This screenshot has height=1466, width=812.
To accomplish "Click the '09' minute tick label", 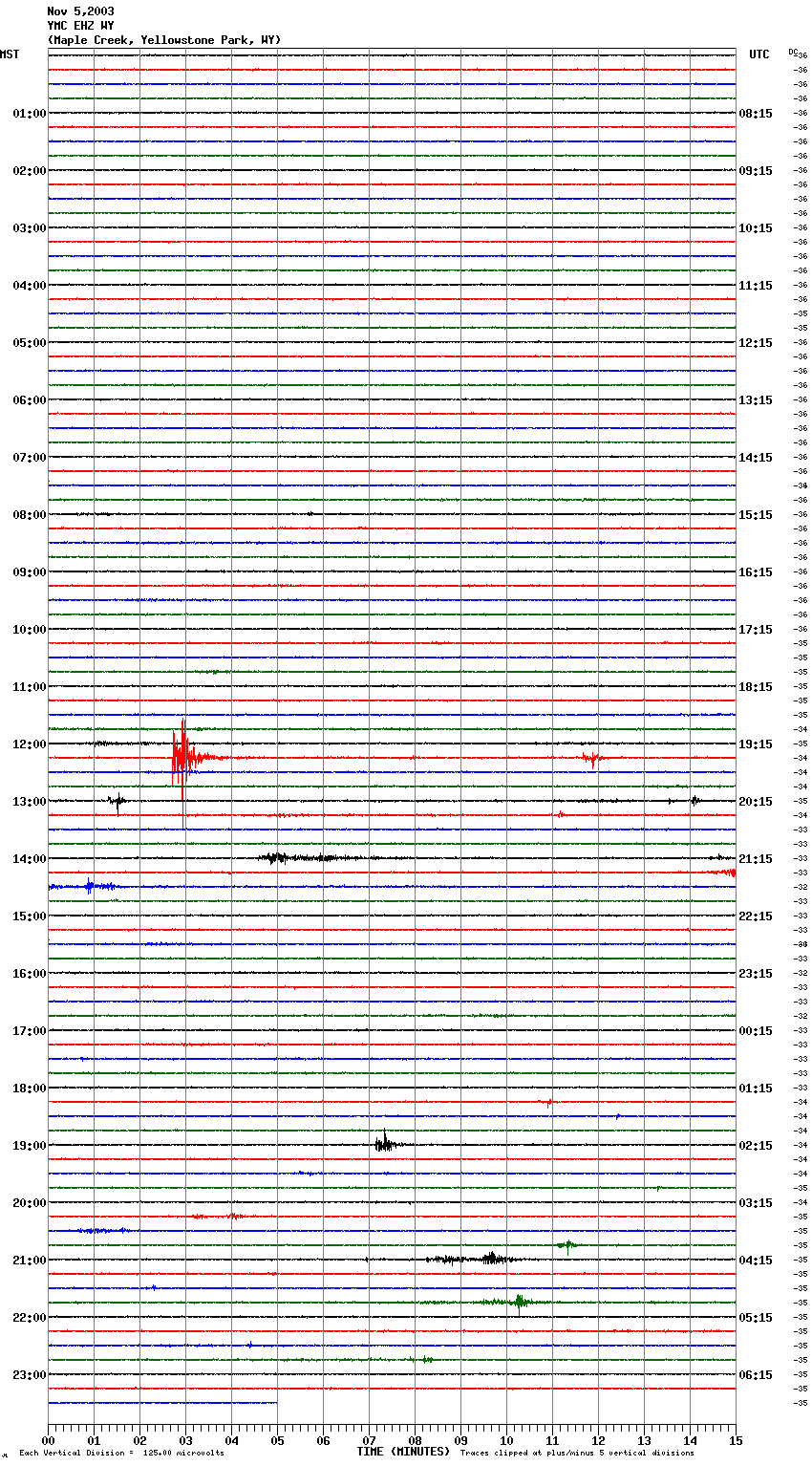I will click(460, 1440).
